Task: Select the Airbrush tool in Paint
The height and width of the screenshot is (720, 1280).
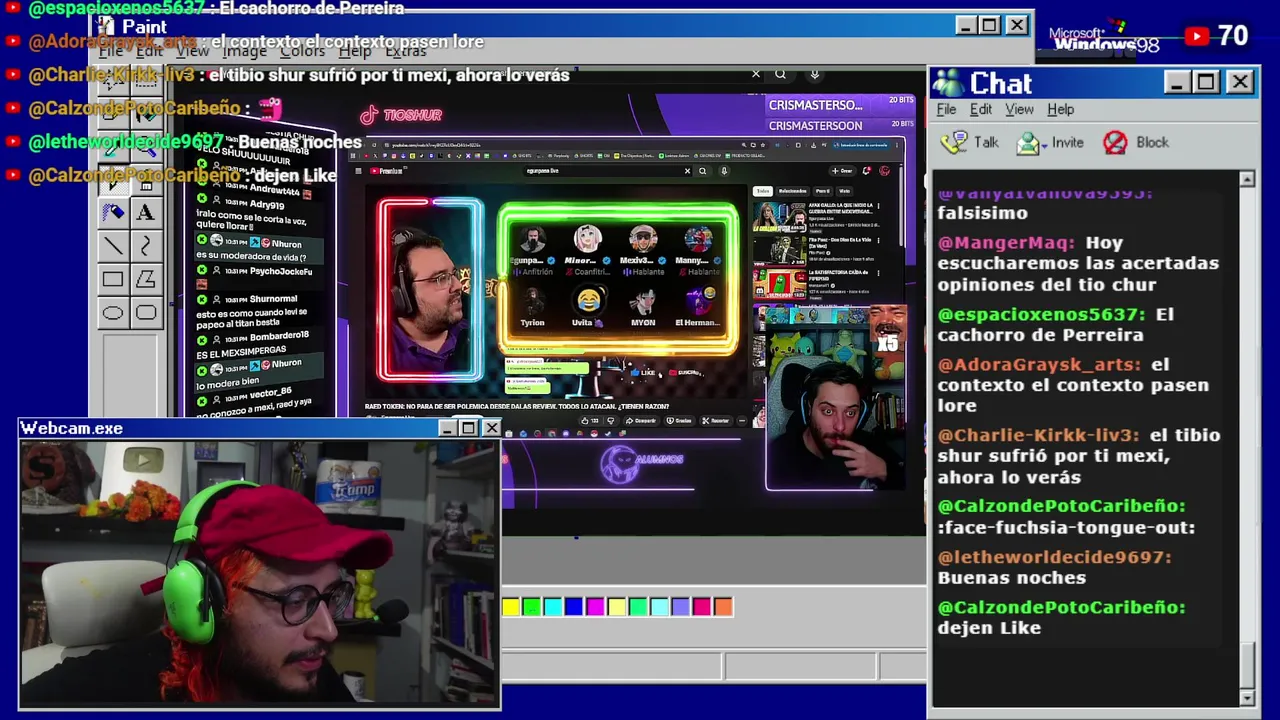Action: click(x=113, y=212)
